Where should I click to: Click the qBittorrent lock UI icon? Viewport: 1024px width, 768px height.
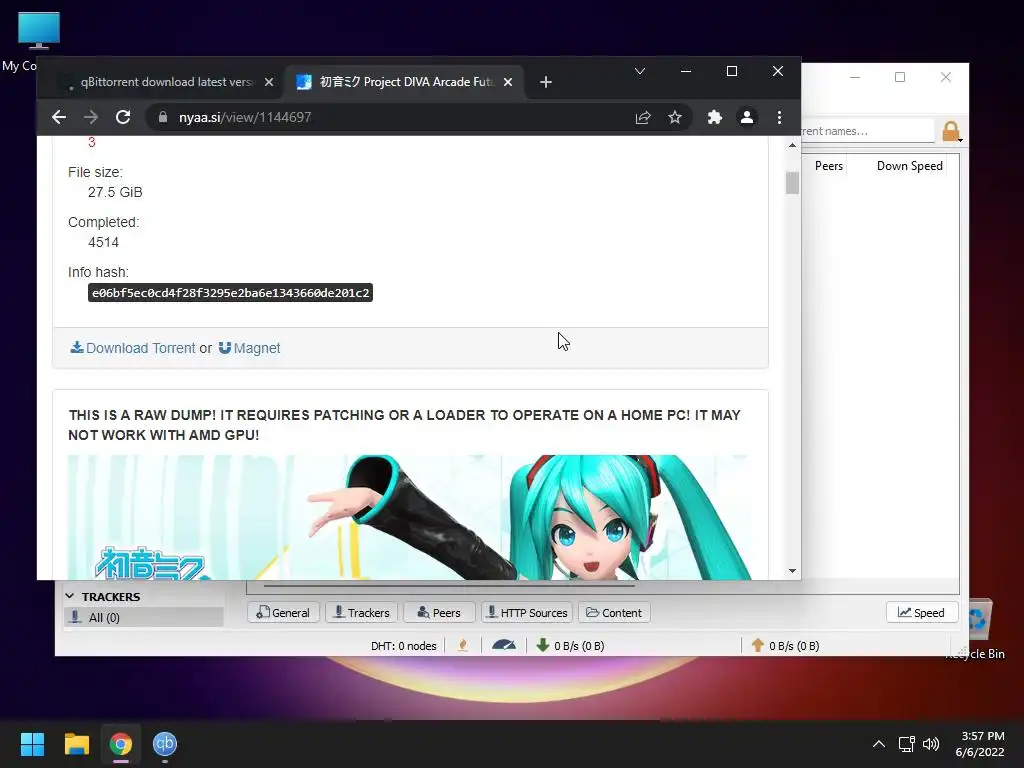tap(951, 131)
